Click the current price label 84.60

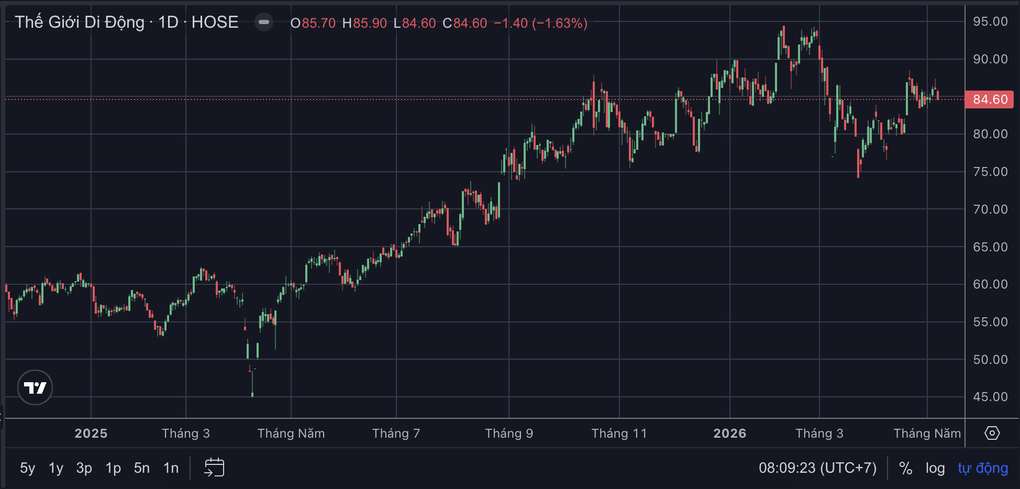[991, 99]
